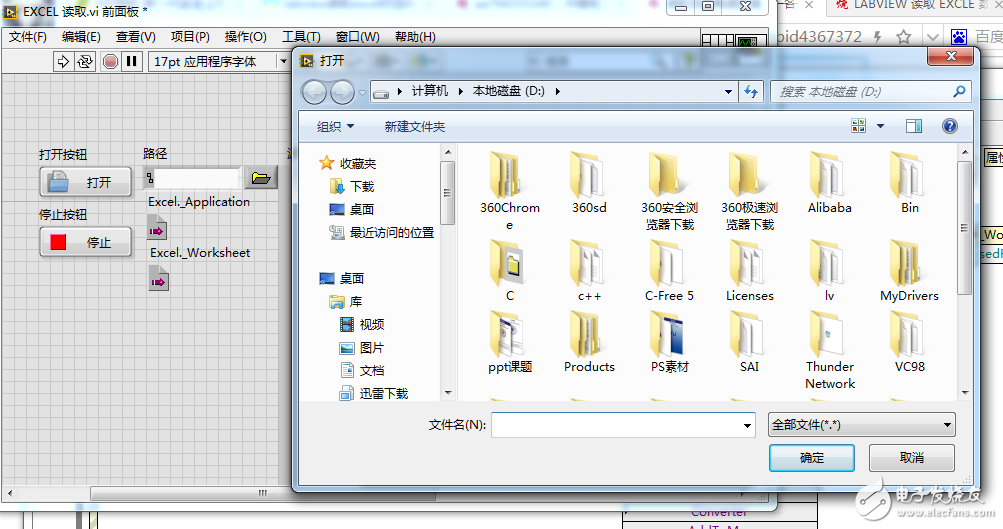Select 图片 library
The image size is (1003, 529).
point(362,347)
